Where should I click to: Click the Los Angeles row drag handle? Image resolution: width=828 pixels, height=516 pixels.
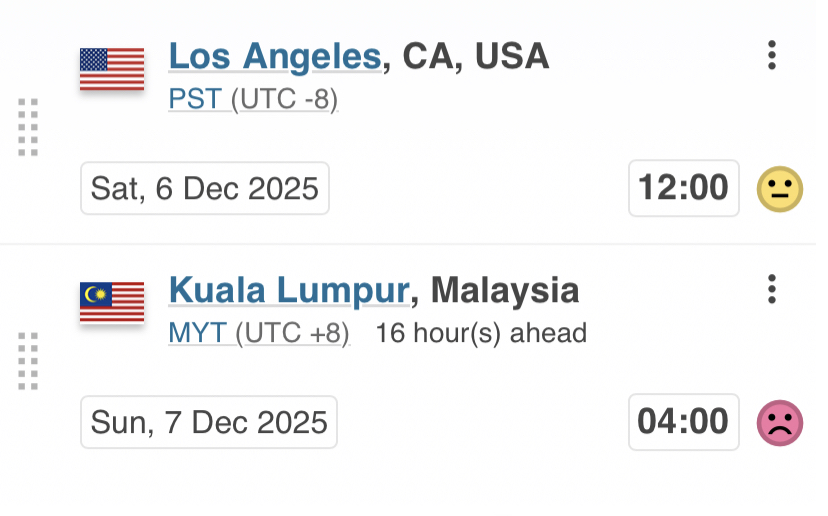pos(28,127)
